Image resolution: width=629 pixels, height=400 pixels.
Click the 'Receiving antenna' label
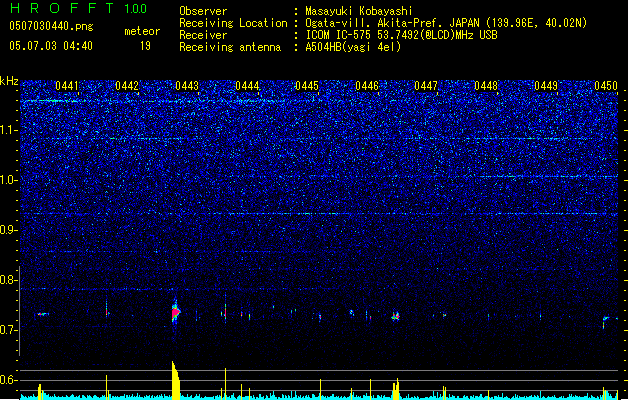(230, 47)
